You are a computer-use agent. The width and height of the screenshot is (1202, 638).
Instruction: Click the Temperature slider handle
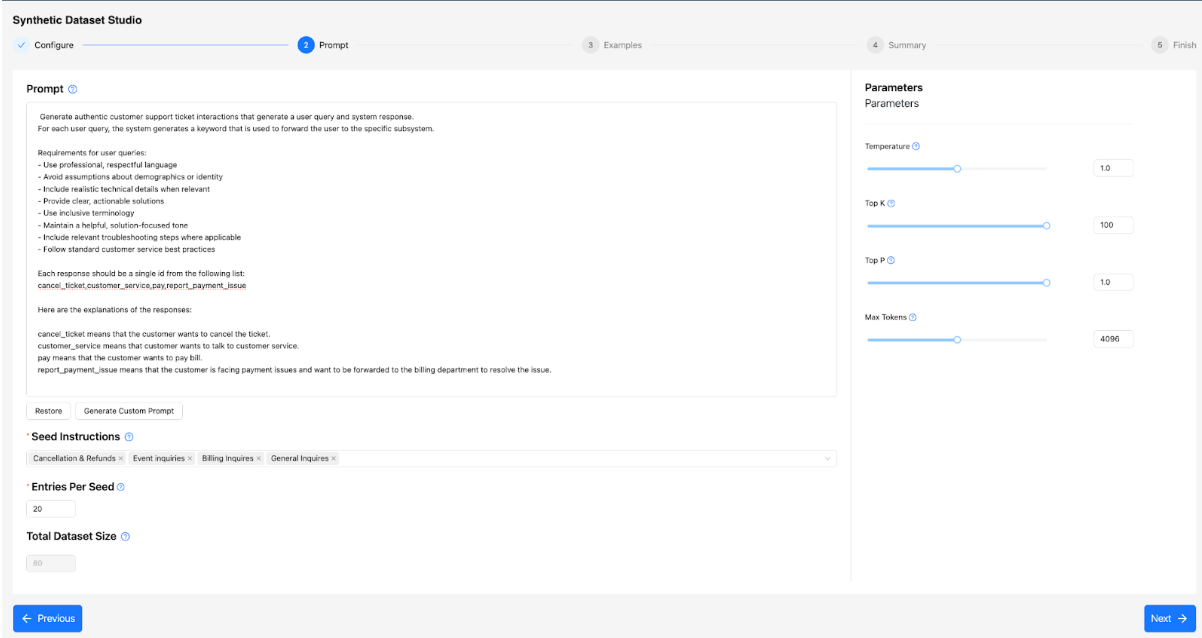[957, 169]
